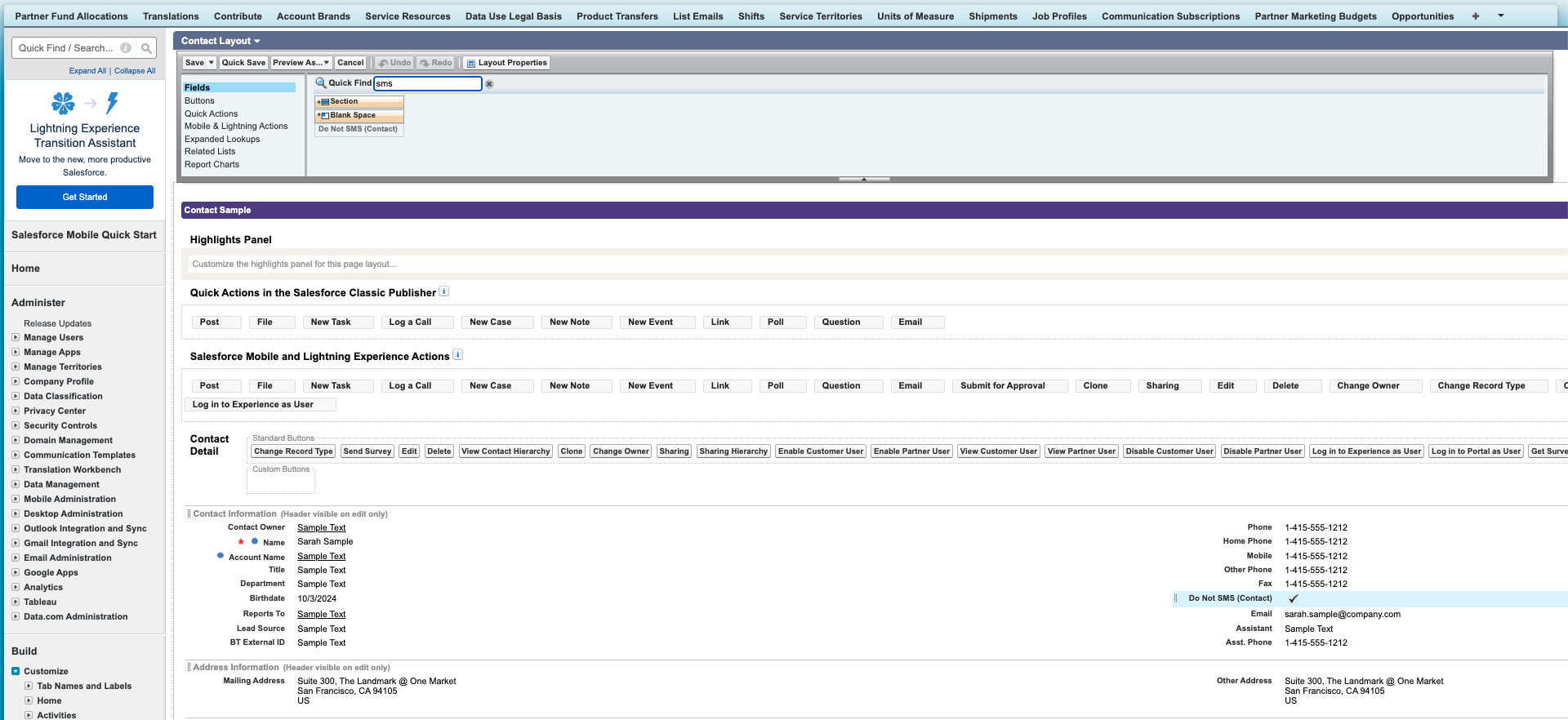Expand the Security Controls tree node

coord(16,425)
